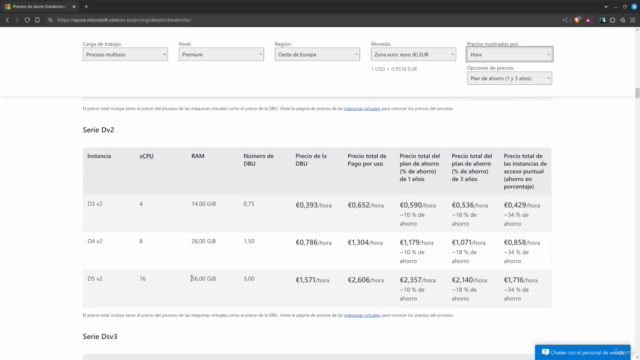Viewport: 640px width, 360px height.
Task: Select the 0,75 DBU count for D3 v2
Action: tap(249, 204)
